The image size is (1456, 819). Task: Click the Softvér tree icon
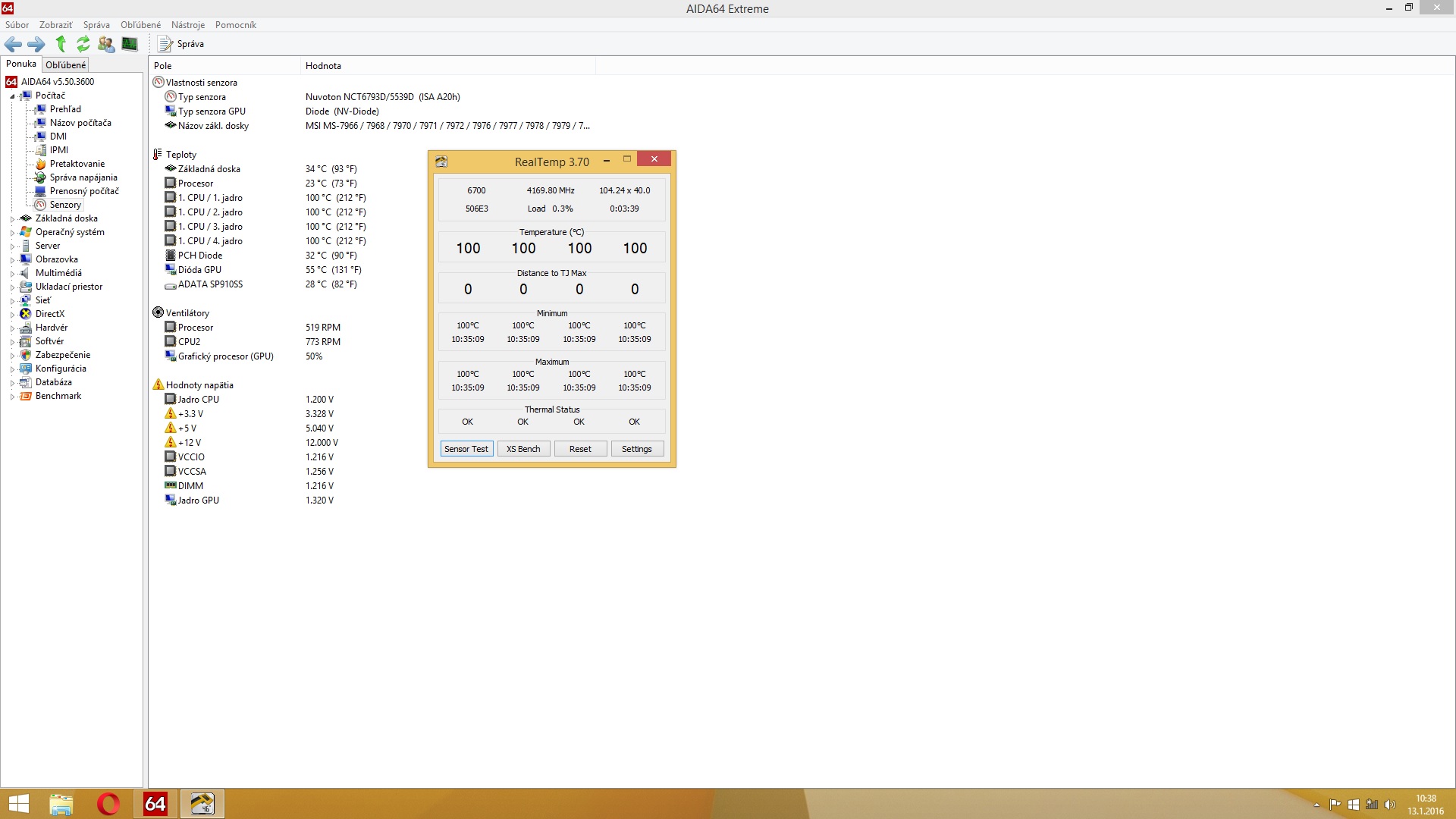[26, 341]
